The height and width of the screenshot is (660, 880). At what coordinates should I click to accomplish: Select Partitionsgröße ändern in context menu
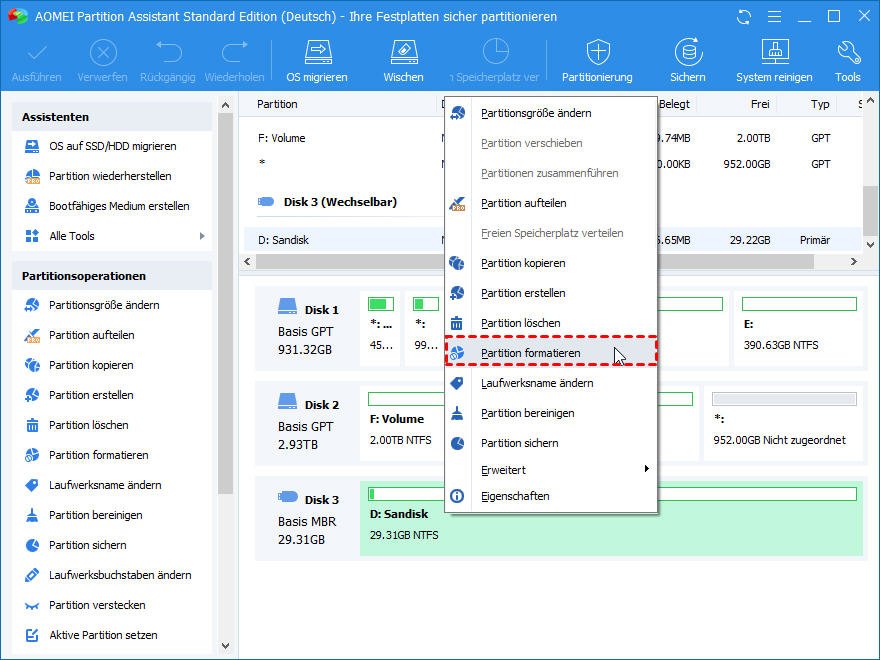coord(551,113)
